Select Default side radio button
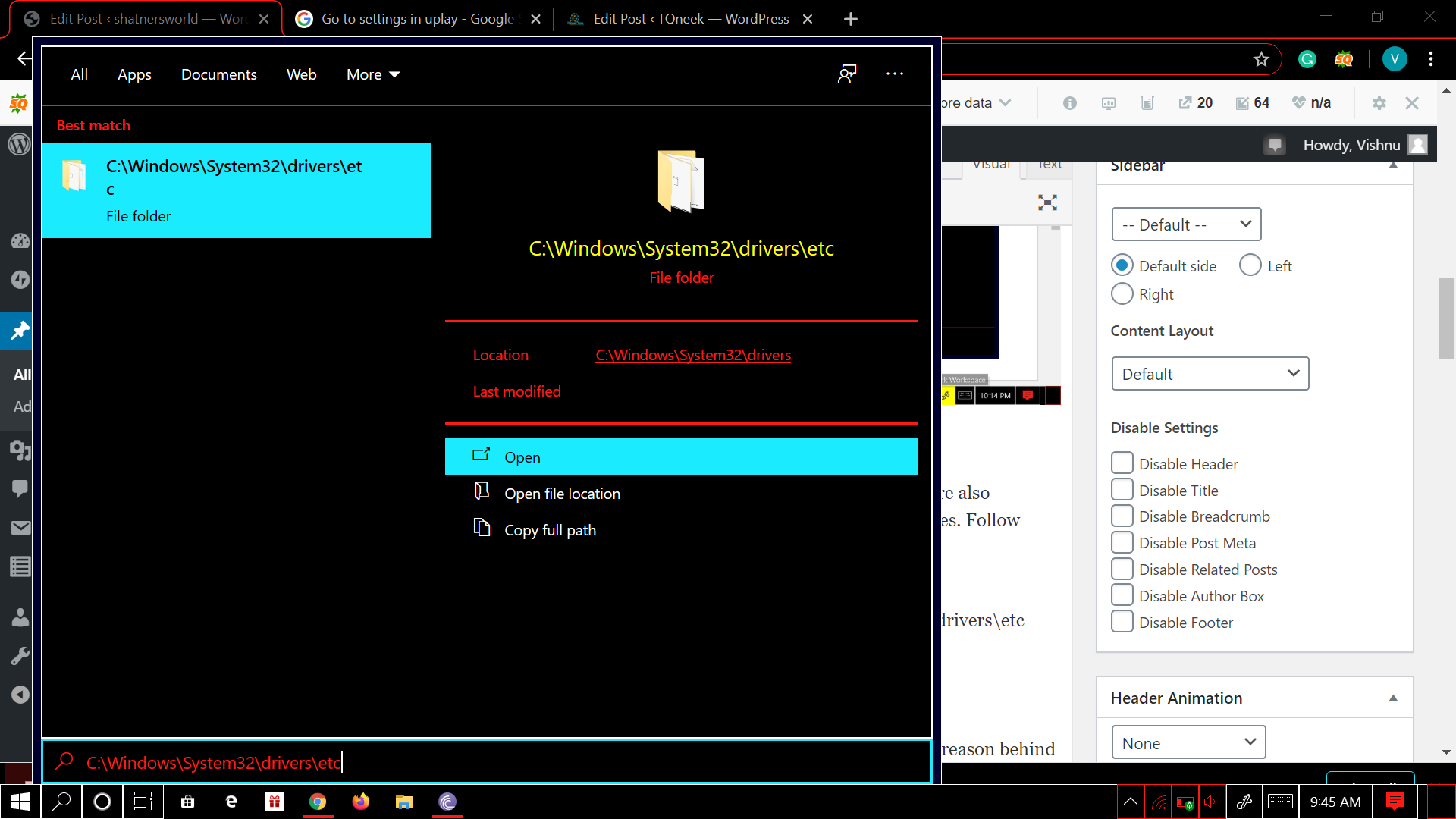 pyautogui.click(x=1122, y=265)
